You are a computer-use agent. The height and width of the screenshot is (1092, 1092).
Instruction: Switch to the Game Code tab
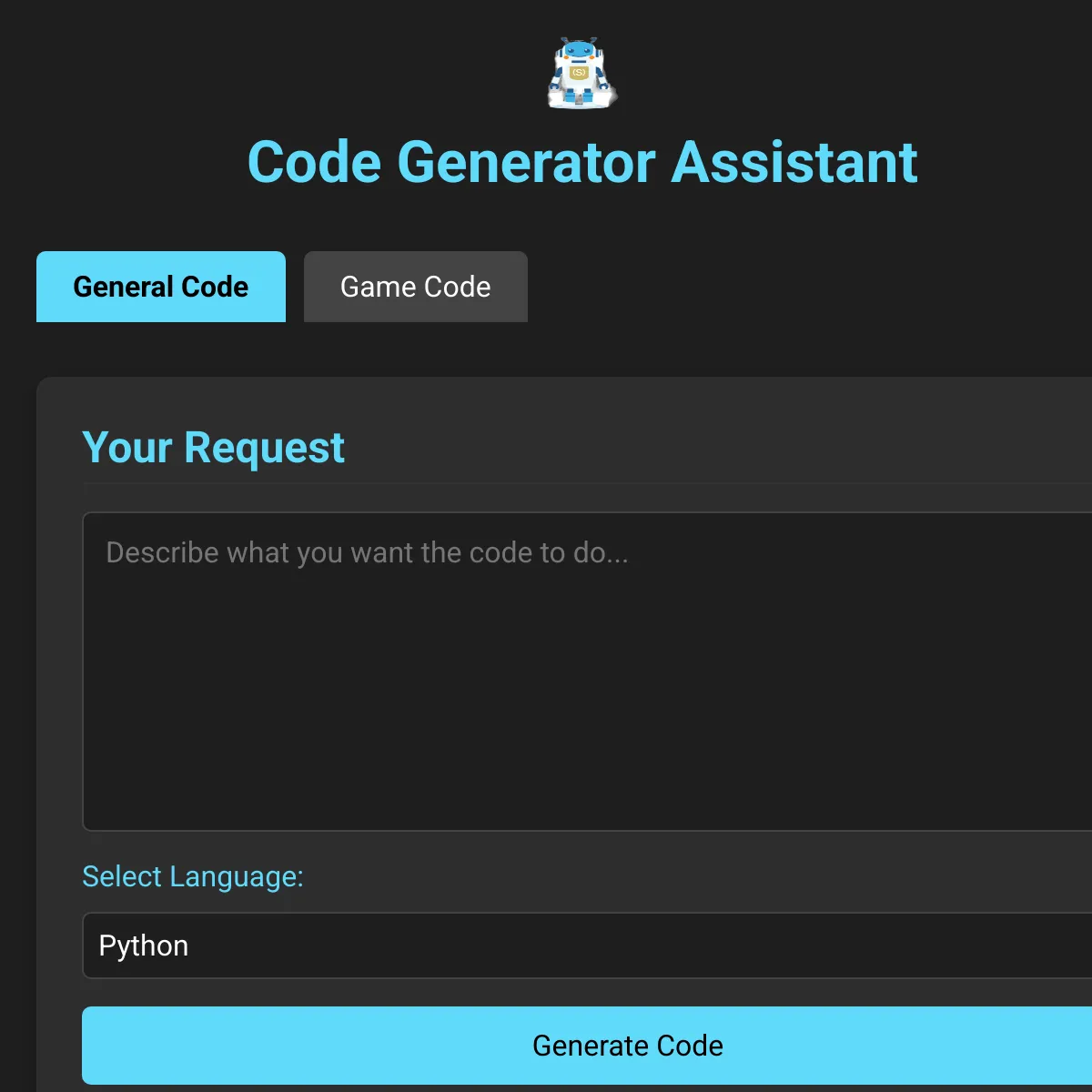415,287
